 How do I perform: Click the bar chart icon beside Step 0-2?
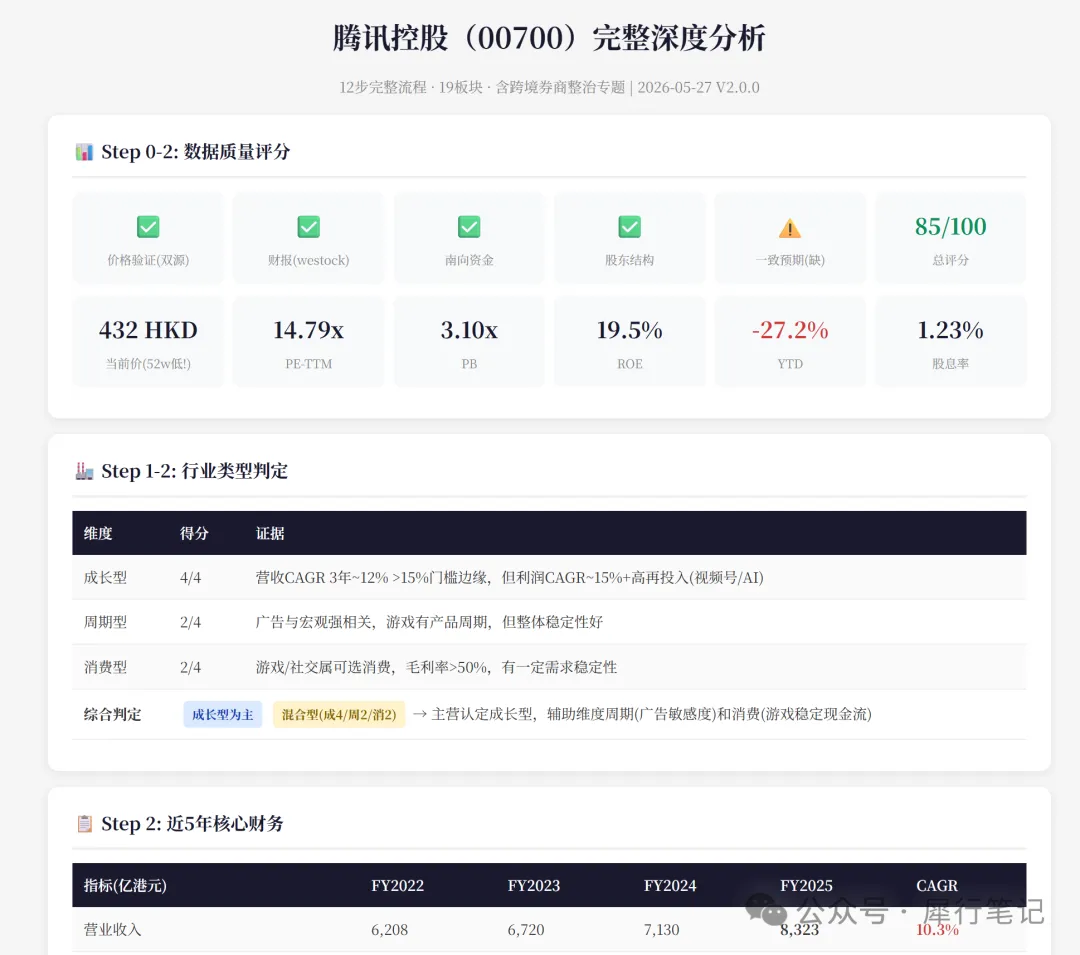[84, 151]
